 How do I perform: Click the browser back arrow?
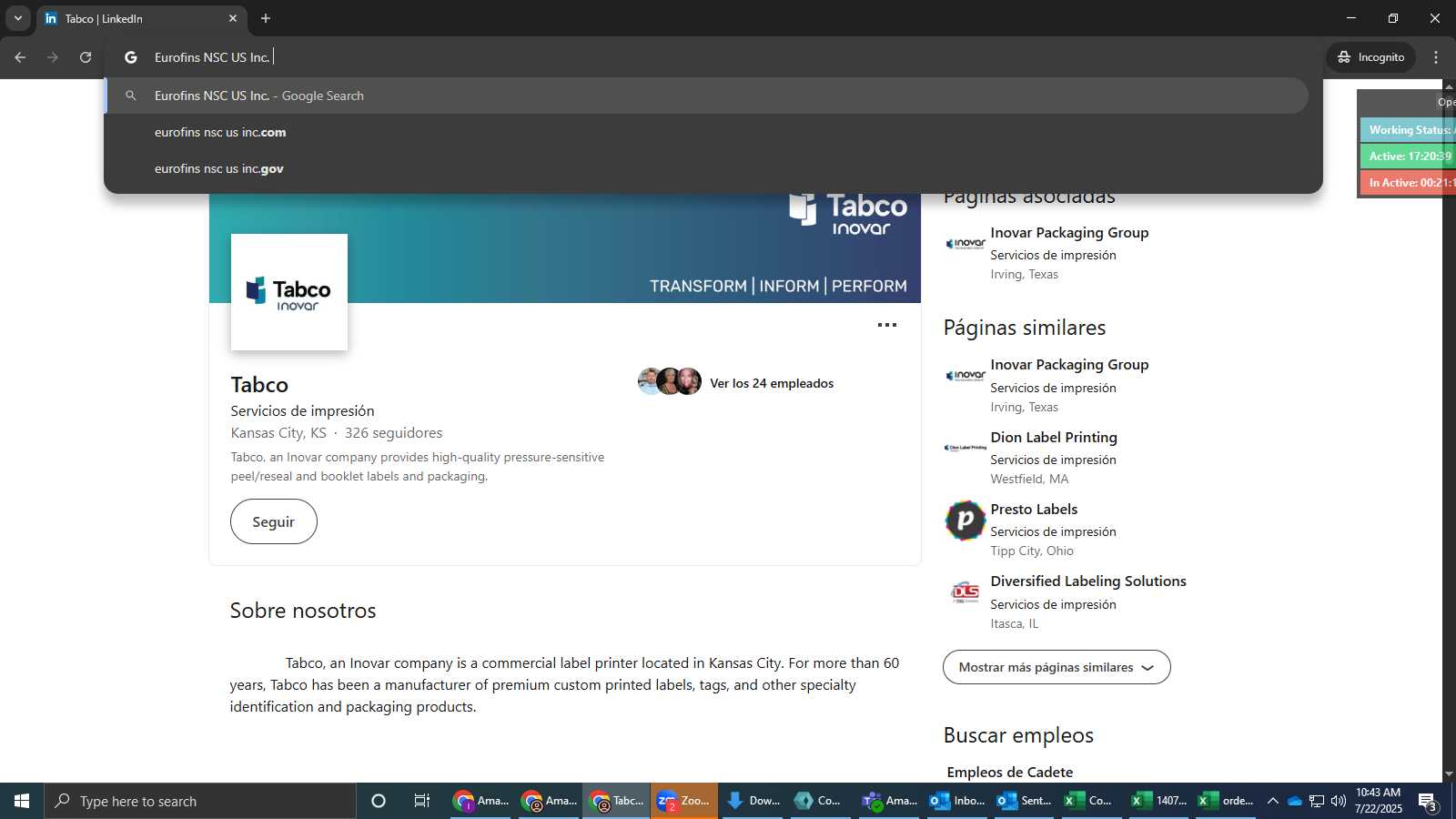point(20,57)
